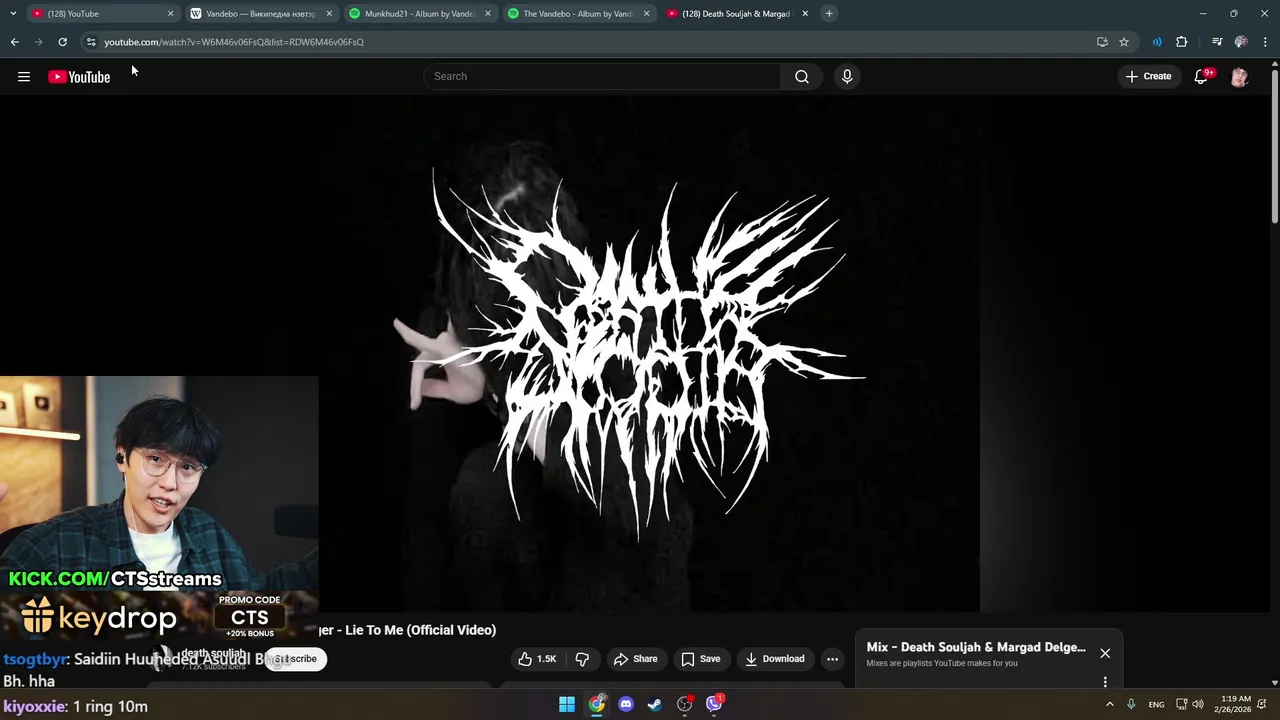Start voice search with microphone
This screenshot has height=720, width=1280.
click(847, 76)
